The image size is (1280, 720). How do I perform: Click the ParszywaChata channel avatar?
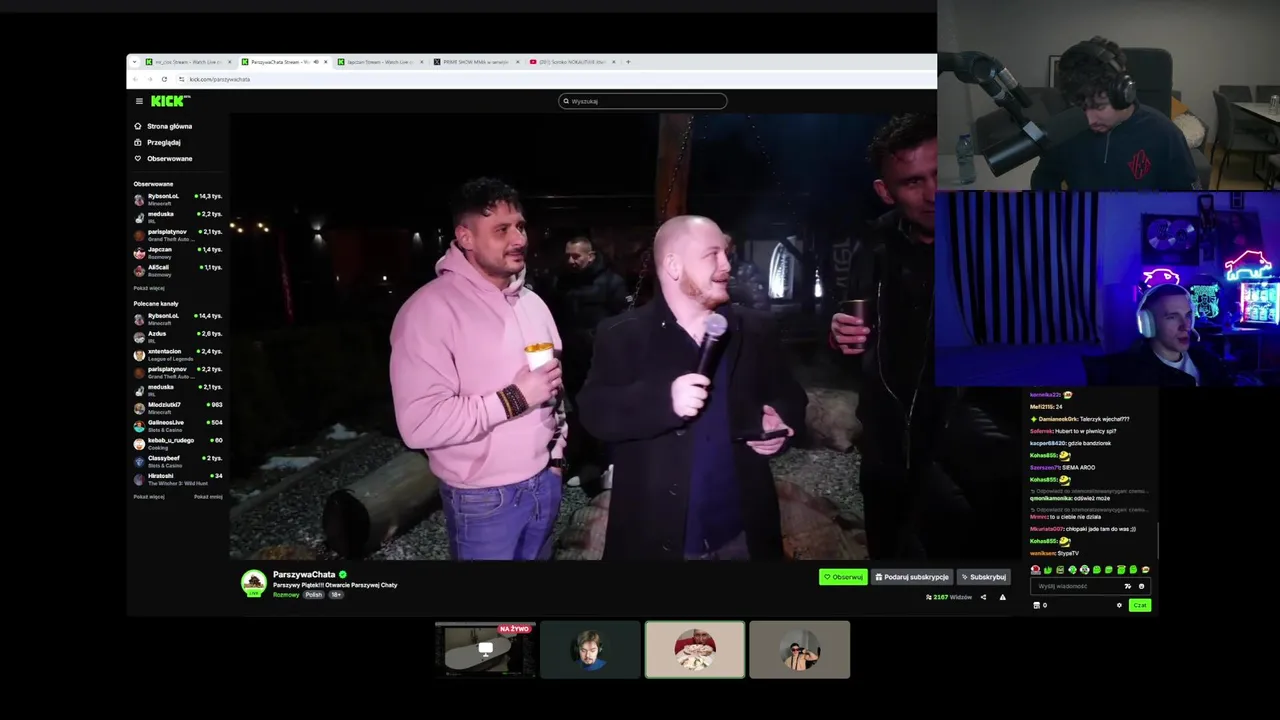click(254, 582)
